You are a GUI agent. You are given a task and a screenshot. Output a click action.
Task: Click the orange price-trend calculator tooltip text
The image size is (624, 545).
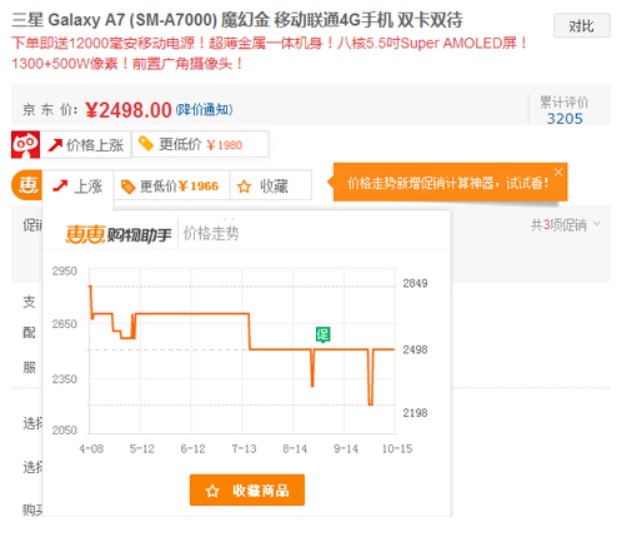click(x=446, y=183)
